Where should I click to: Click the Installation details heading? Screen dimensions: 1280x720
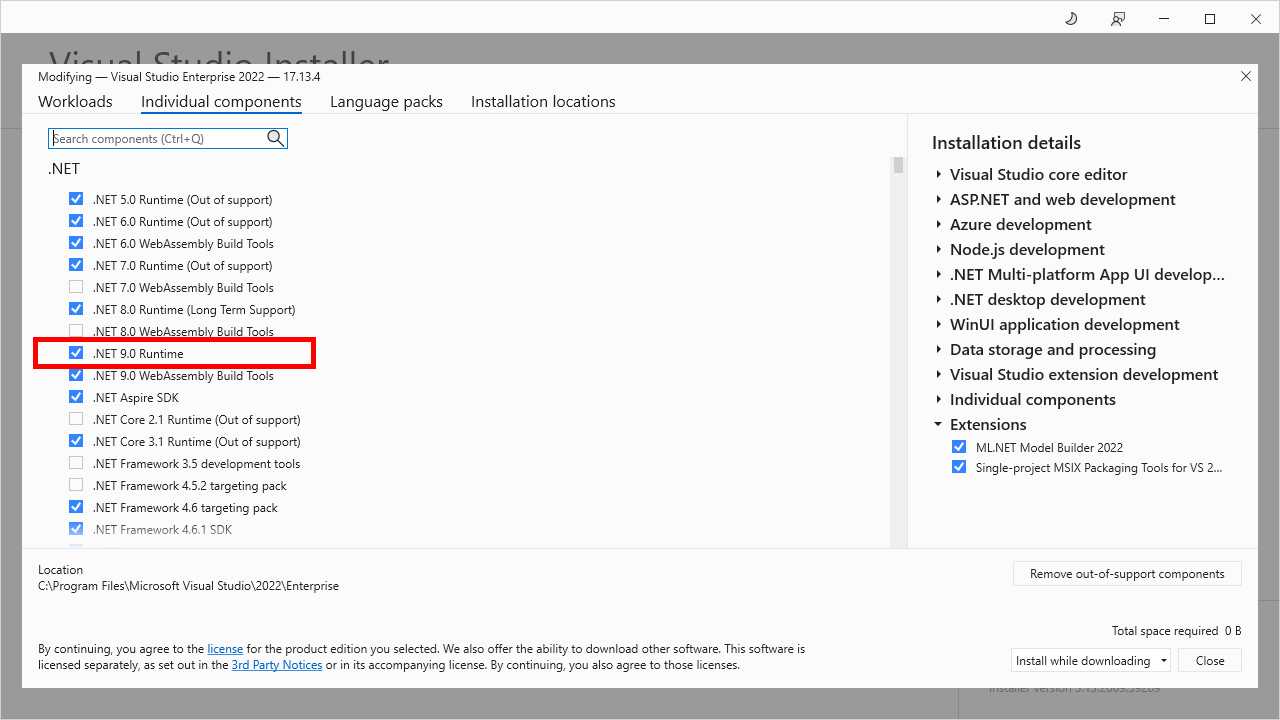coord(1006,143)
